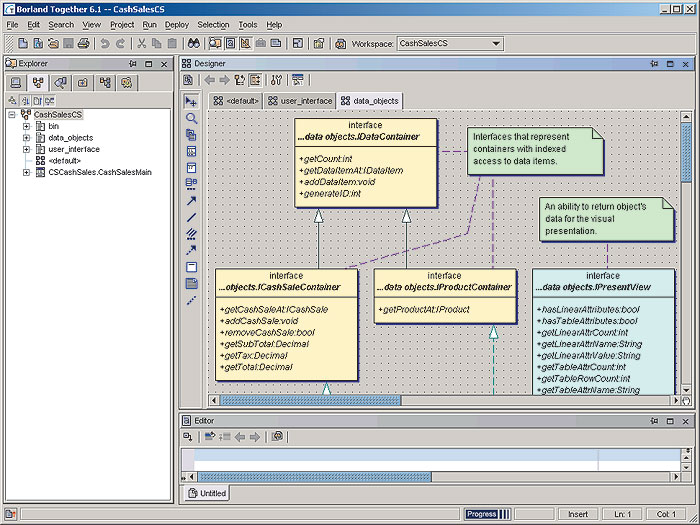Select the plain line tool in palette

pyautogui.click(x=192, y=217)
